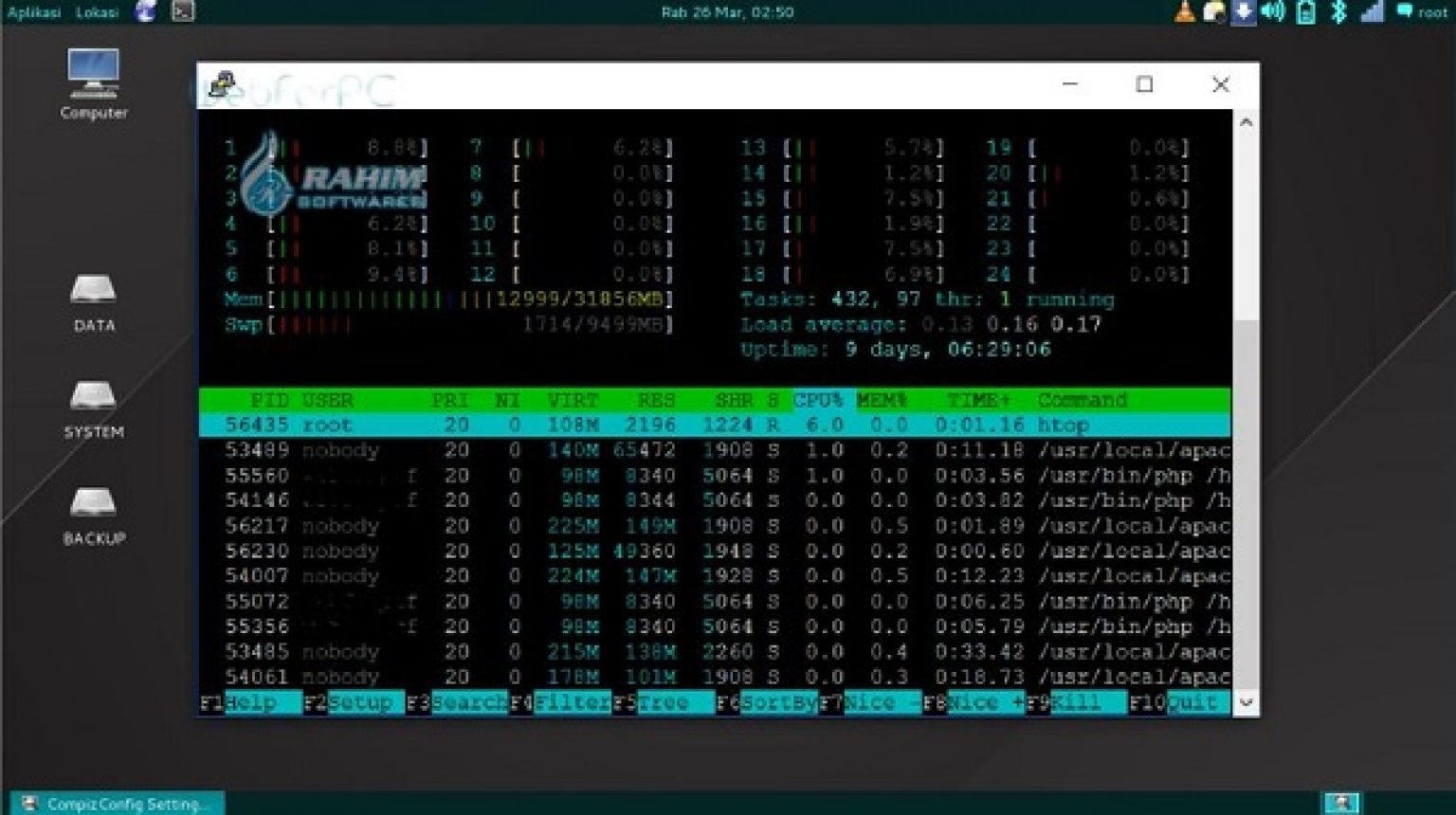Sort by the SHR column header
This screenshot has height=815, width=1456.
[734, 400]
